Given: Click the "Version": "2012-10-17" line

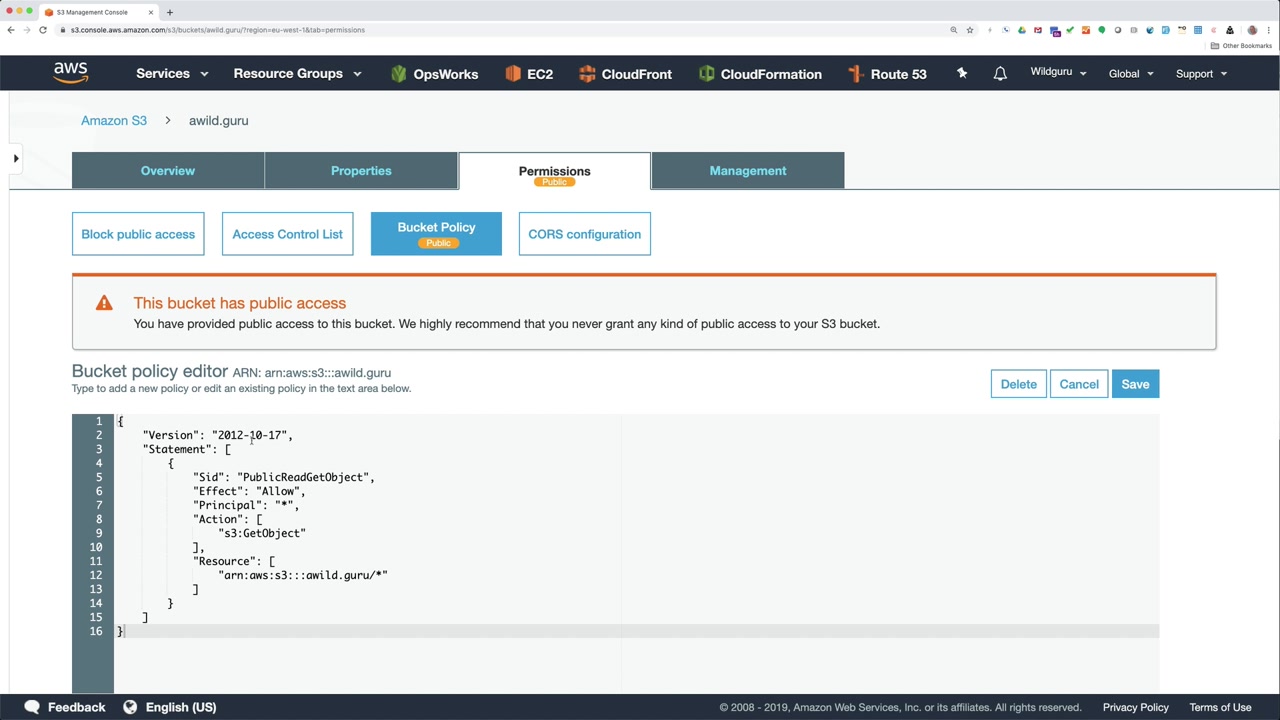Looking at the screenshot, I should [218, 435].
